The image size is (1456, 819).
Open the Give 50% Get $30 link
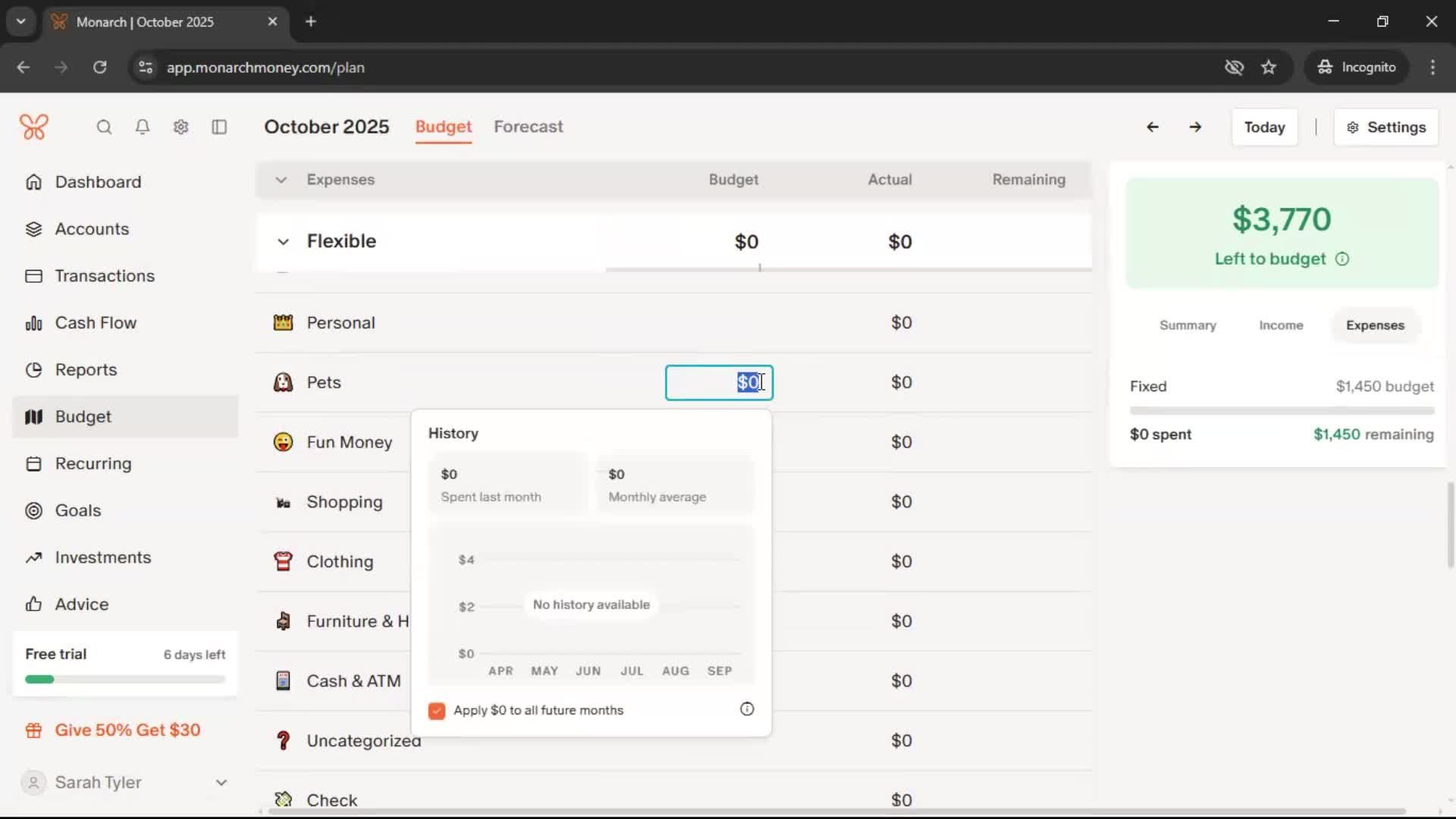point(127,730)
